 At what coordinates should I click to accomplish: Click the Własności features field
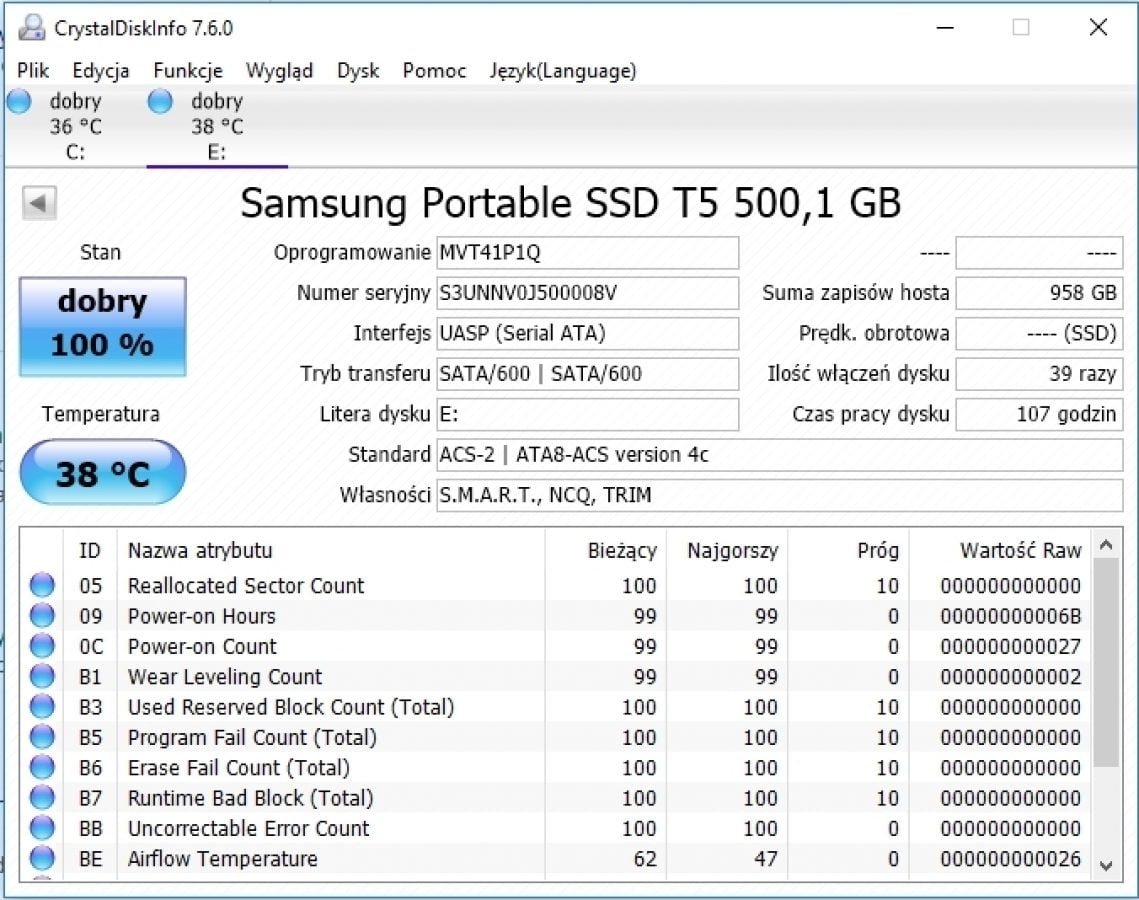pos(779,495)
